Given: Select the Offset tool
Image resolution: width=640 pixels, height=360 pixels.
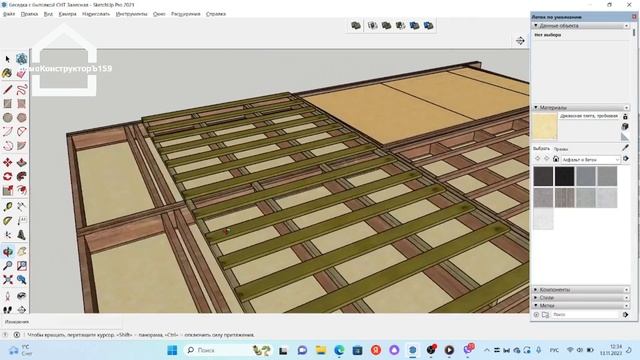Looking at the screenshot, I should pyautogui.click(x=22, y=190).
